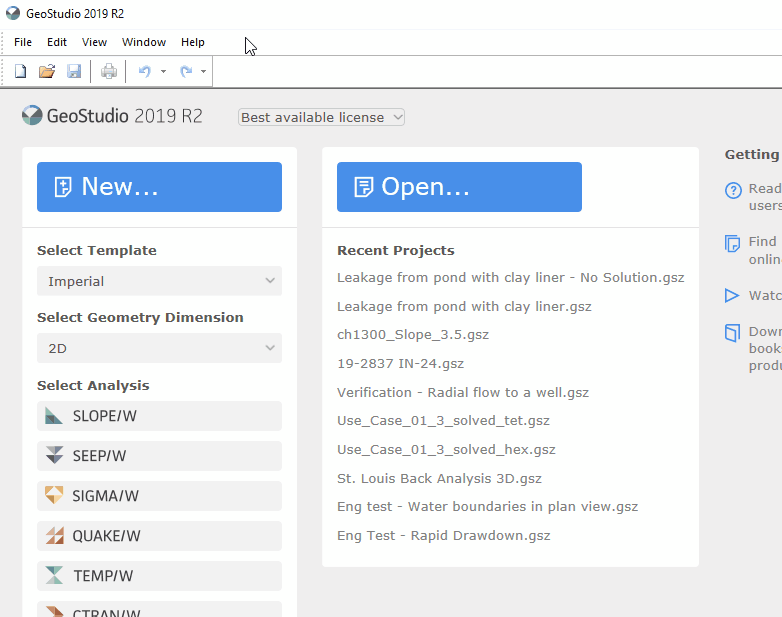Screen dimensions: 782x617
Task: Select the SEEP/W analysis type
Action: click(159, 456)
